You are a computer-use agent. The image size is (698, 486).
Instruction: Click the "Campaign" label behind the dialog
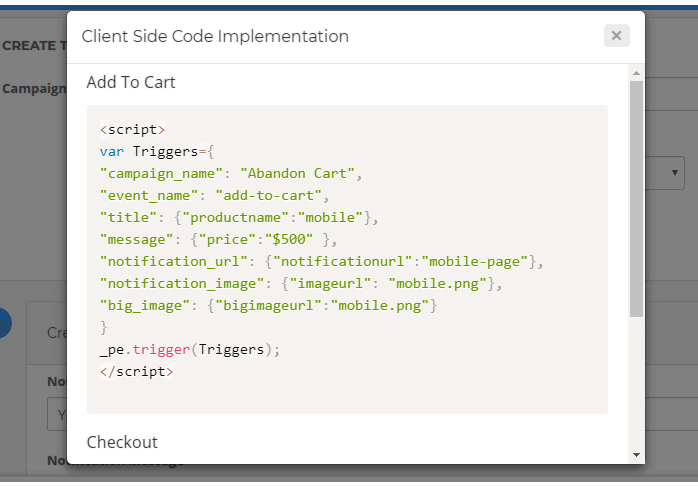34,89
